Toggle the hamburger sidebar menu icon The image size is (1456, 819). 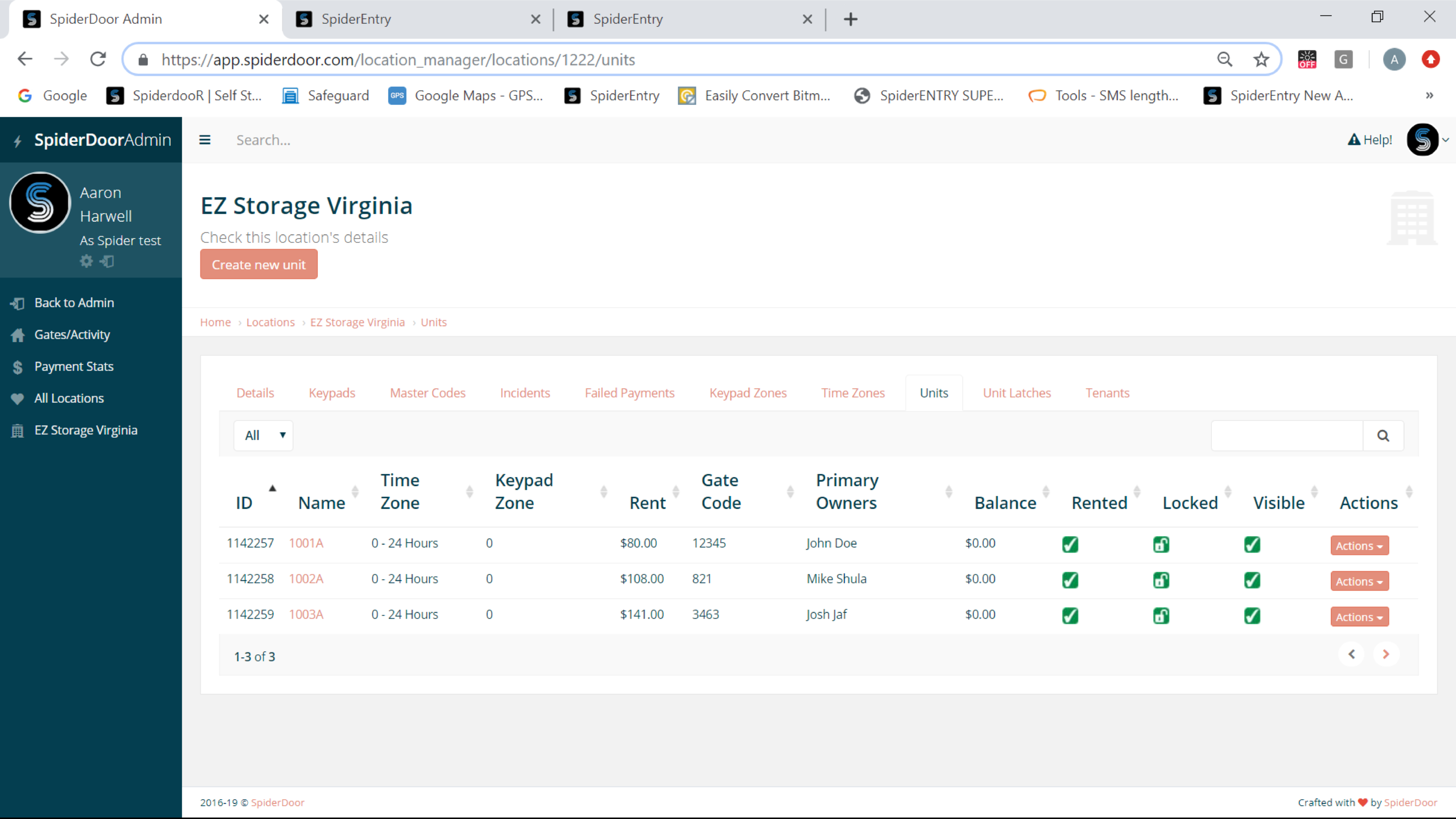(x=205, y=140)
